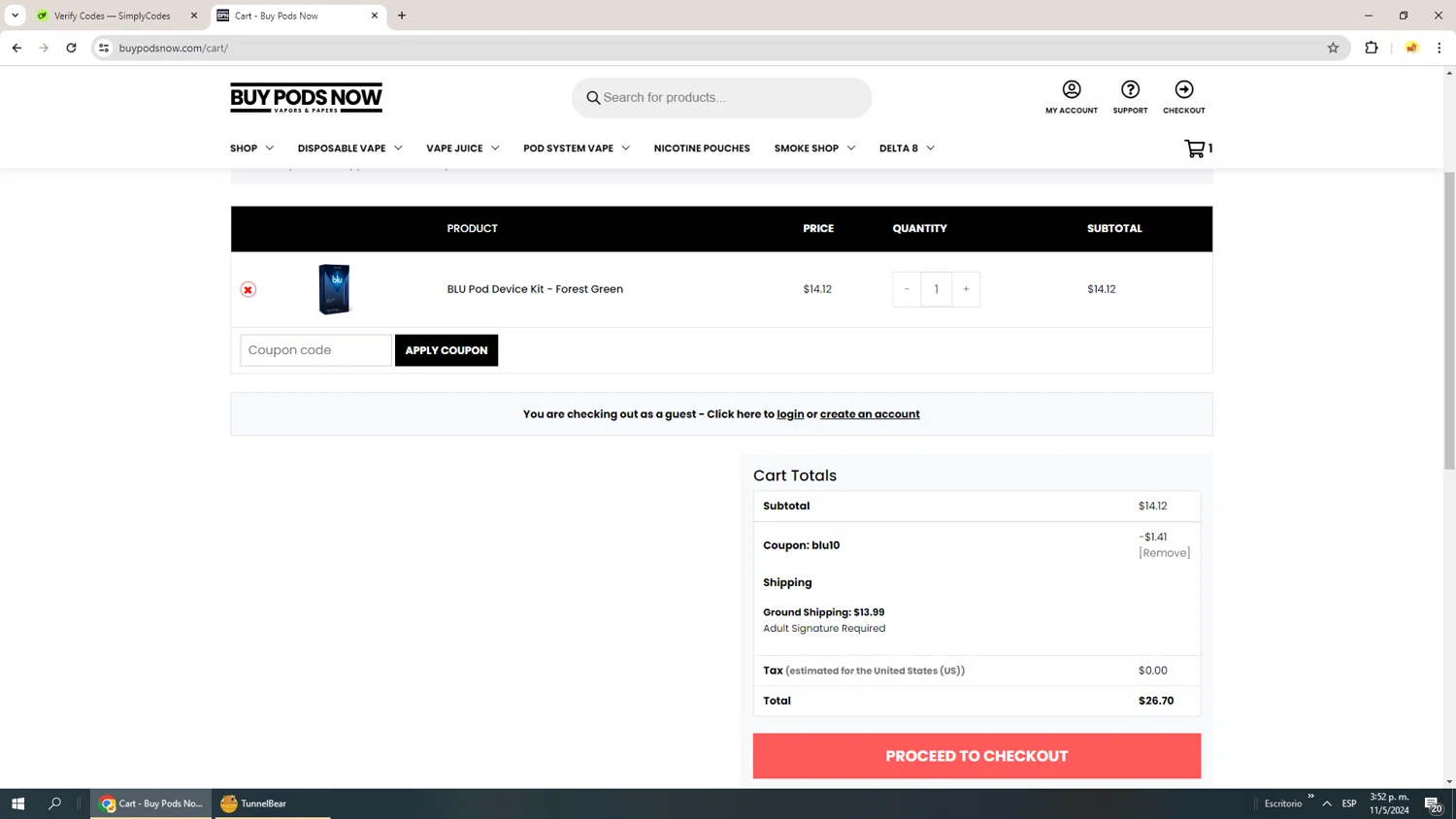
Task: Close the Verify Codes SimplyCodes tab
Action: [x=194, y=16]
